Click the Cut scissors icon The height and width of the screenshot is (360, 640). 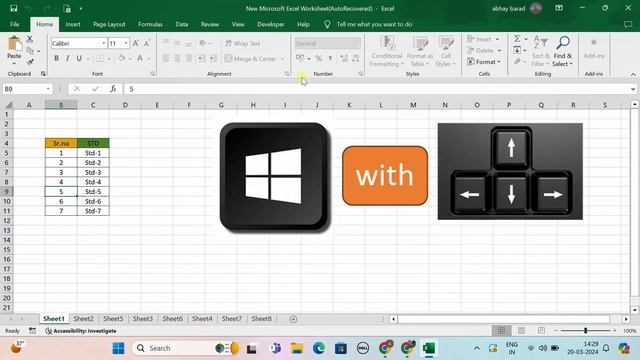[29, 39]
